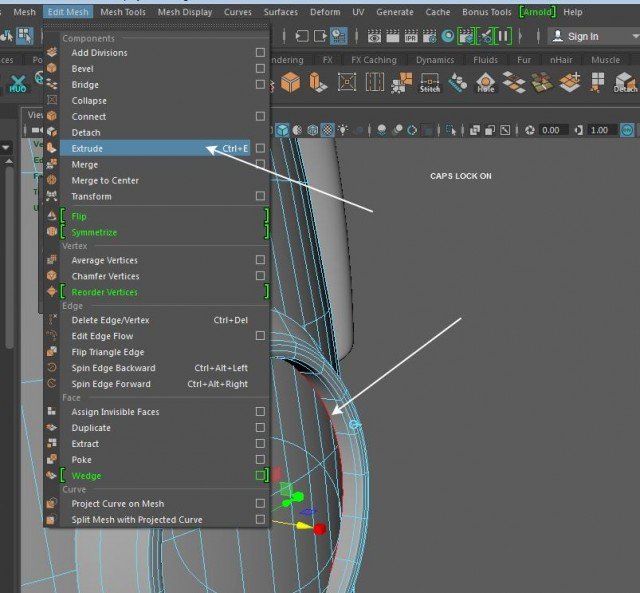Click the Poke option box

coord(260,460)
